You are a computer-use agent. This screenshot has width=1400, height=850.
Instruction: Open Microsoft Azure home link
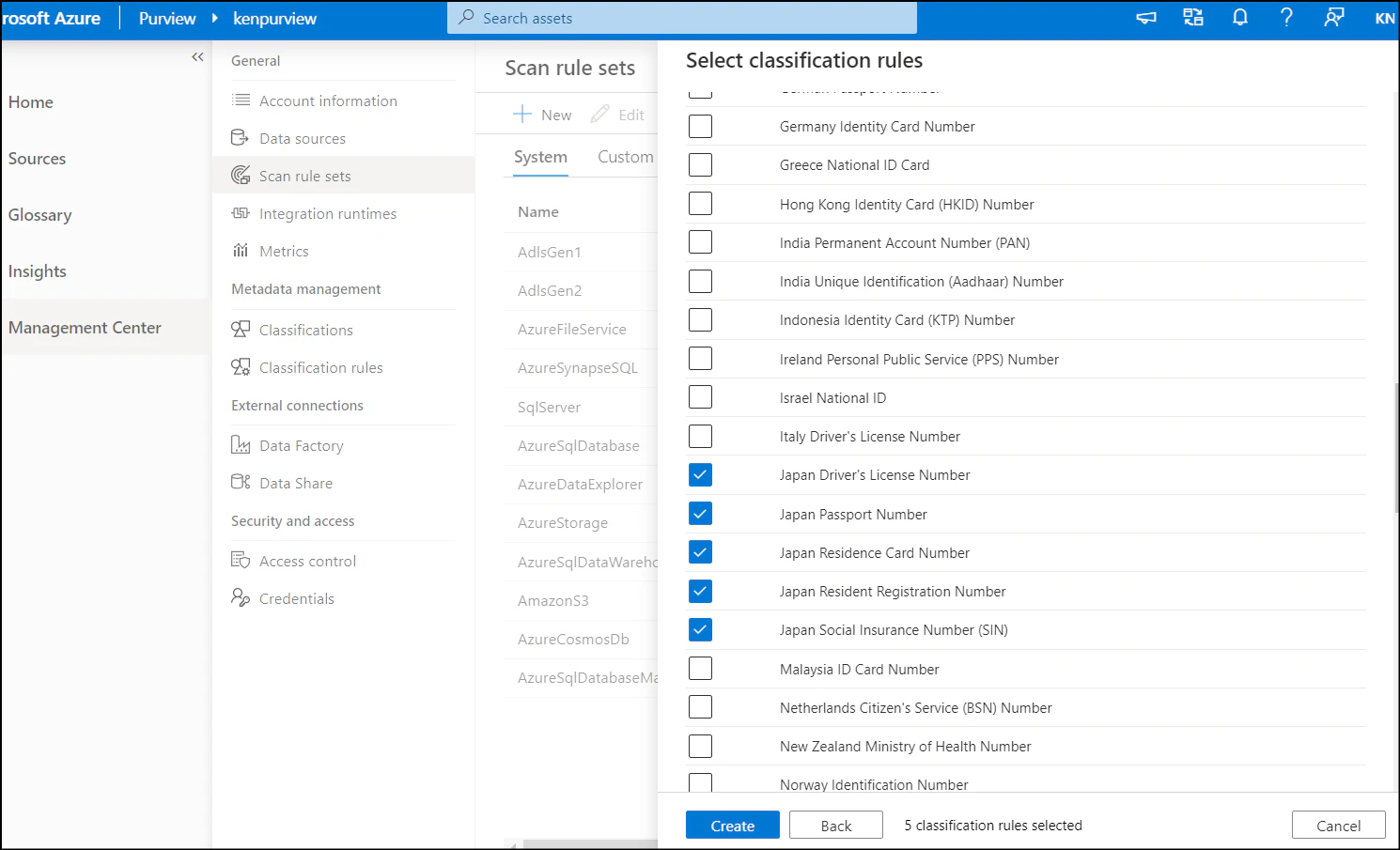pyautogui.click(x=51, y=19)
